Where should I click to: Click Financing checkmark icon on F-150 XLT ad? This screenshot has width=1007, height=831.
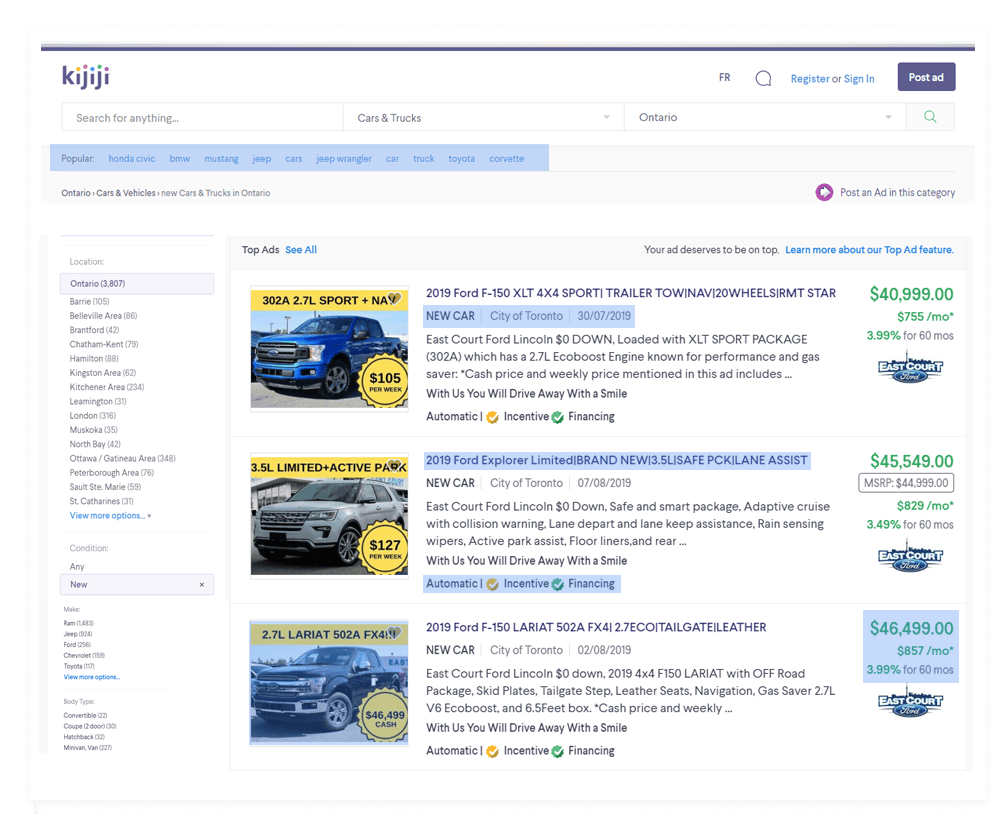[557, 417]
